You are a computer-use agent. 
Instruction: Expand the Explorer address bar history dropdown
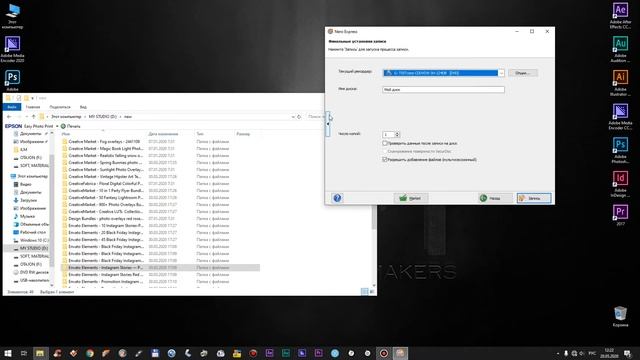293,117
